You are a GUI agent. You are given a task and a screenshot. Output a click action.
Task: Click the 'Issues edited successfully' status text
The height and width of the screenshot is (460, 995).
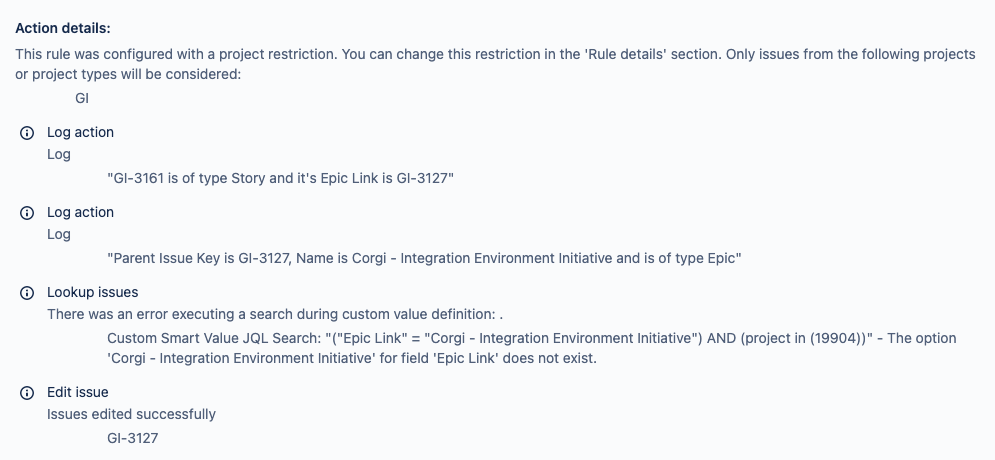131,414
